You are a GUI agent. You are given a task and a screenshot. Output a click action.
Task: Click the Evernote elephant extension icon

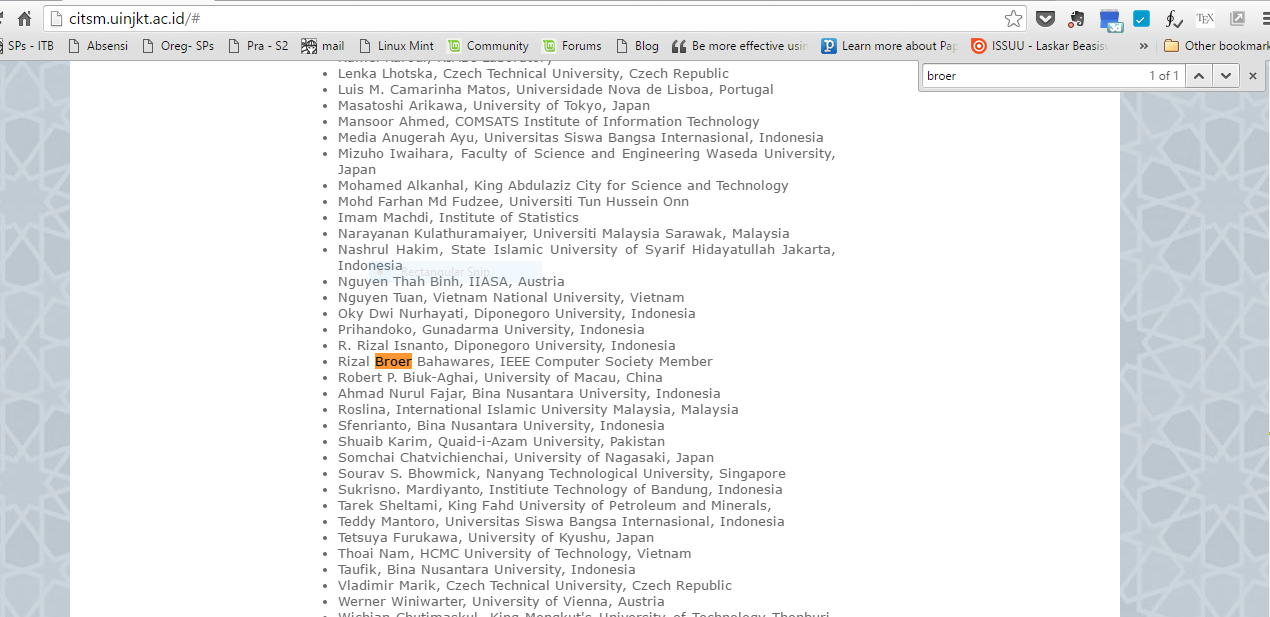coord(1077,18)
